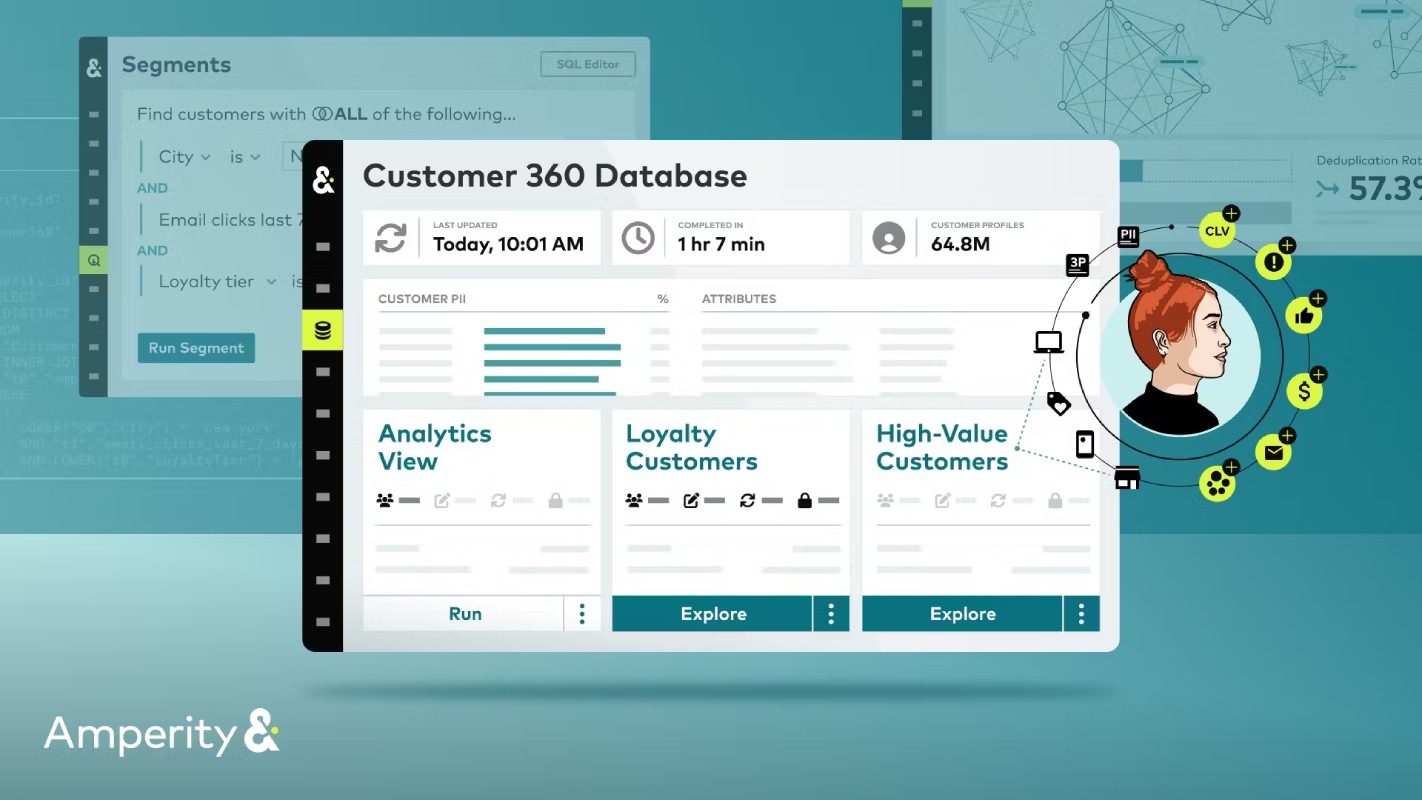Click Run Segment in Segments window
Viewport: 1422px width, 800px height.
tap(196, 348)
